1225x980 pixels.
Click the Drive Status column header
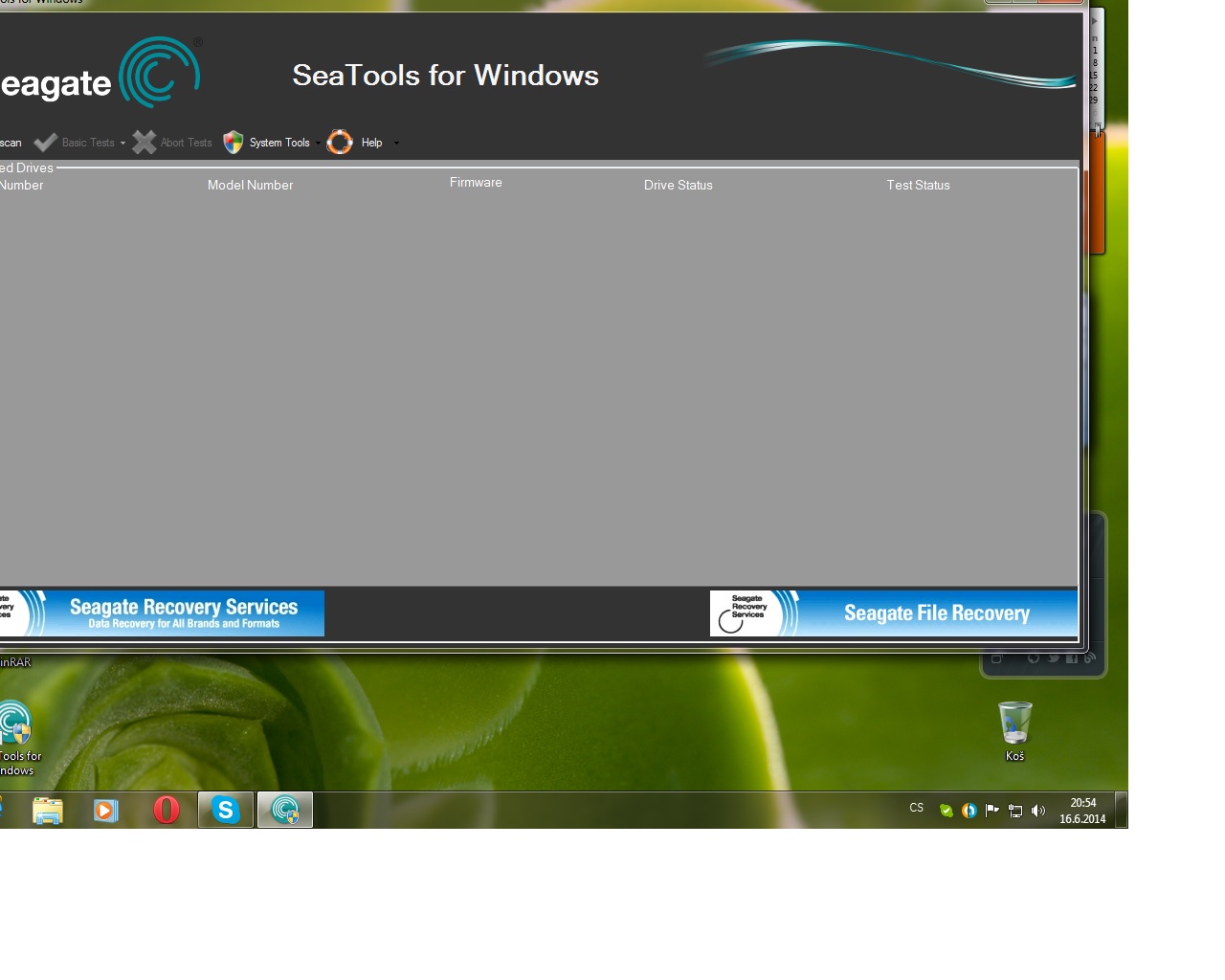pyautogui.click(x=678, y=185)
